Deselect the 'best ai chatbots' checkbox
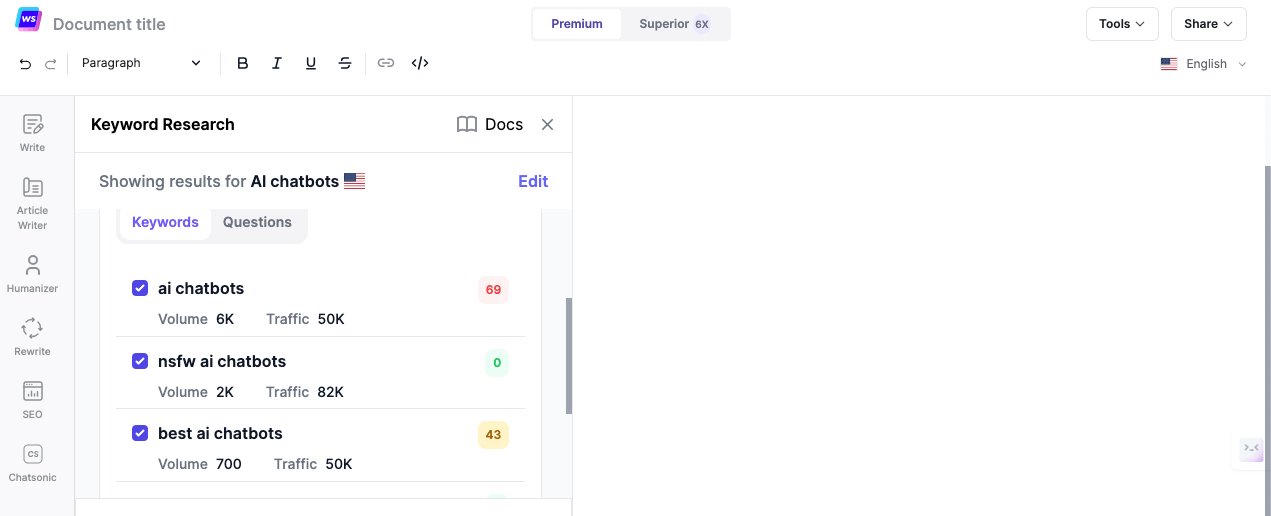Screen dimensions: 1271x516 pos(140,433)
